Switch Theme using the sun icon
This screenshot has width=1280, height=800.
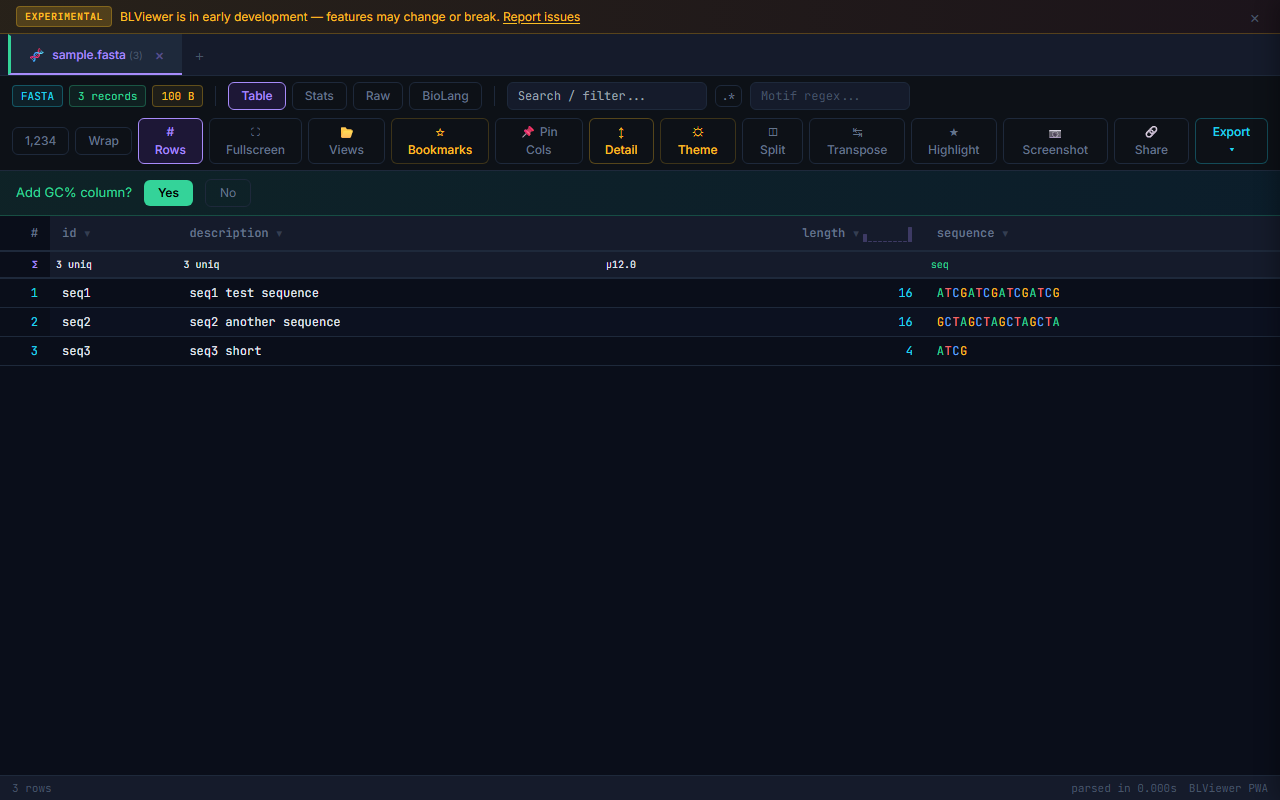coord(697,140)
